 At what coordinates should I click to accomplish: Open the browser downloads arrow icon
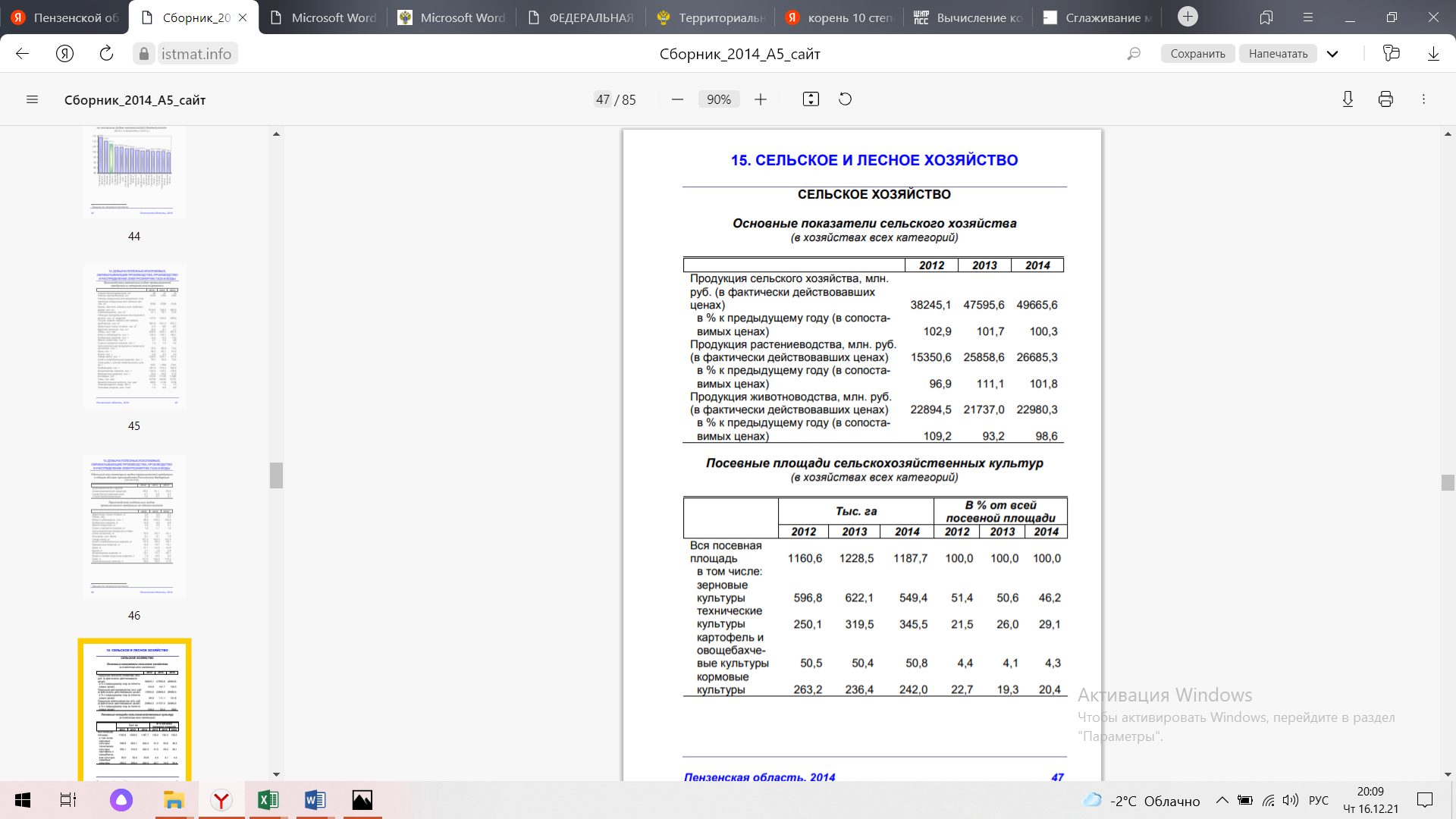(x=1433, y=54)
